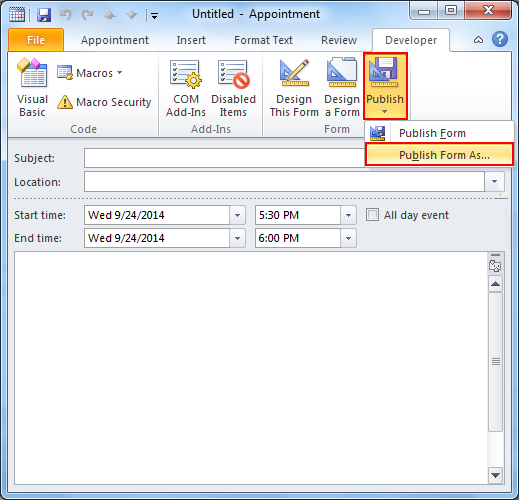519x500 pixels.
Task: Click the End time date field
Action: tap(157, 238)
